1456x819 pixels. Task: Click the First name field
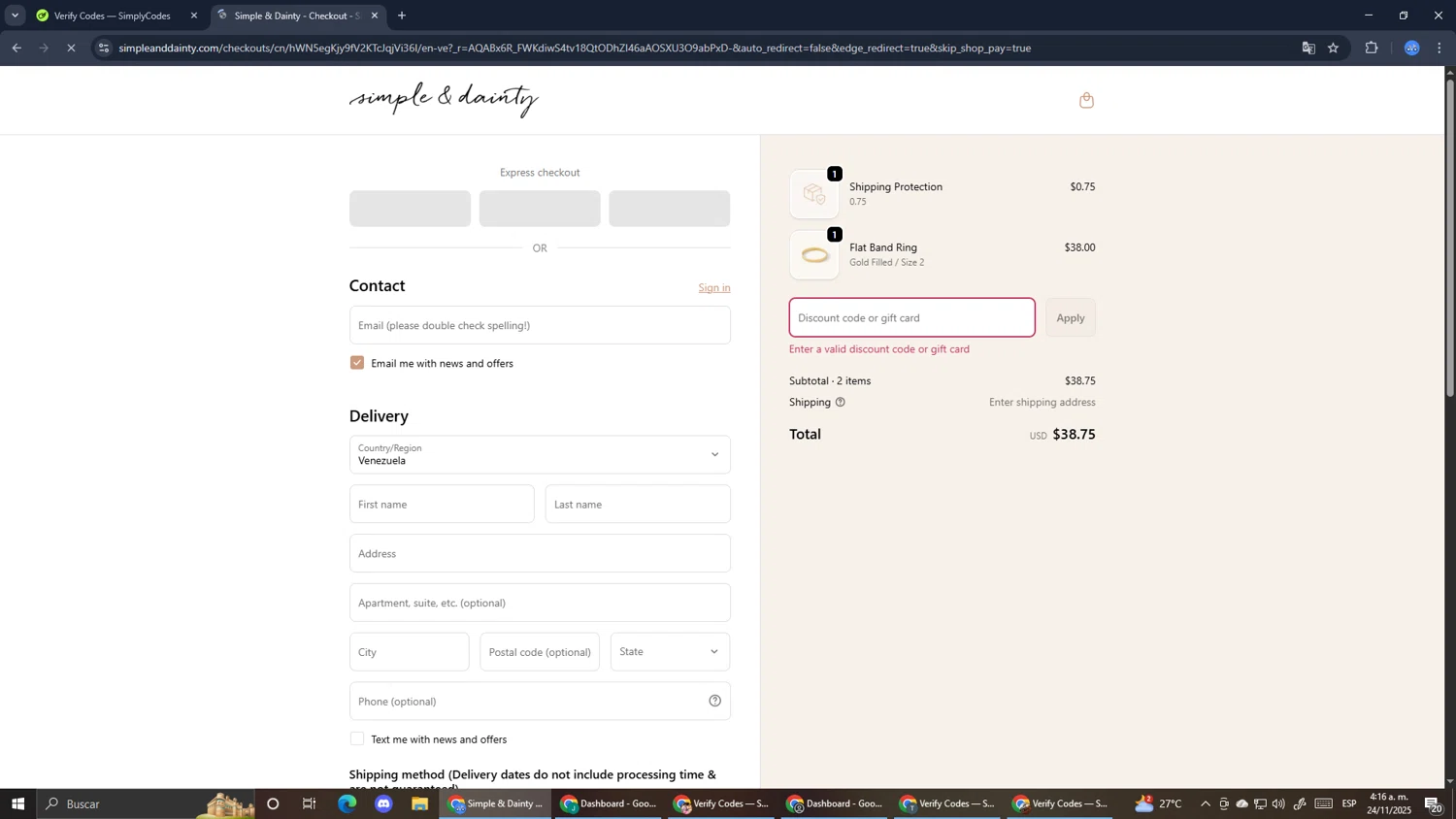[x=442, y=505]
